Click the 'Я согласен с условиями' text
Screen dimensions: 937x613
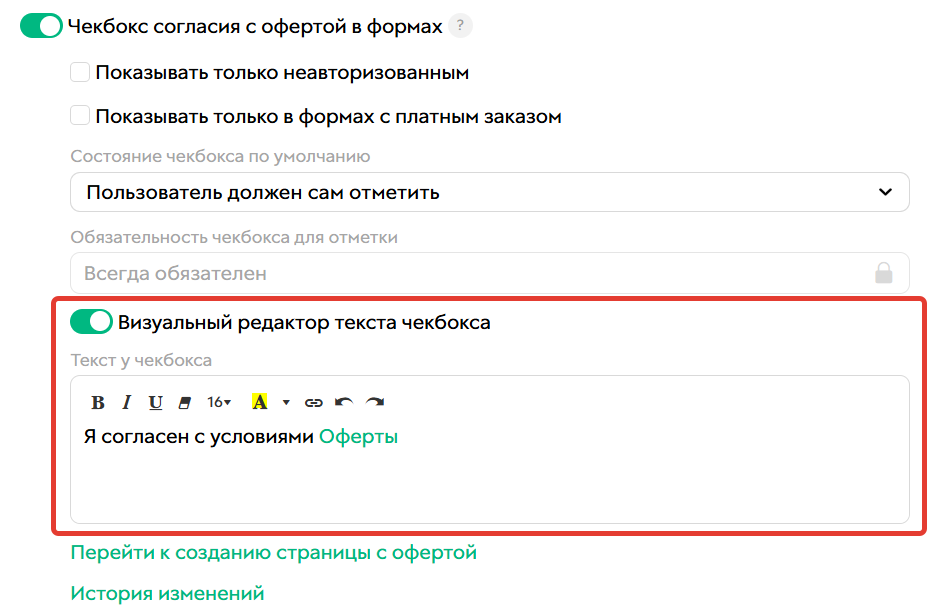pos(198,437)
